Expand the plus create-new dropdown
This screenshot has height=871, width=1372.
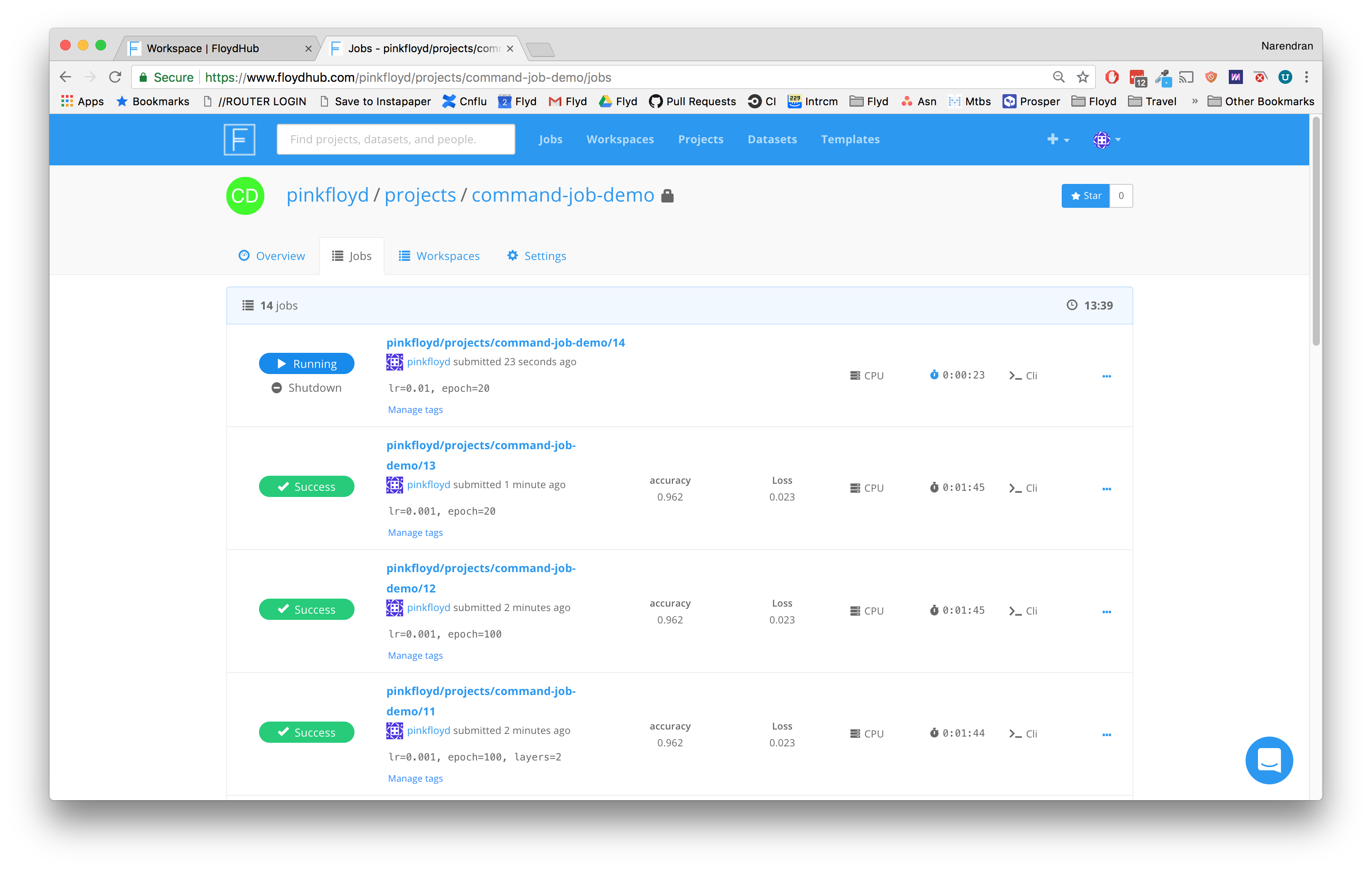pos(1057,140)
